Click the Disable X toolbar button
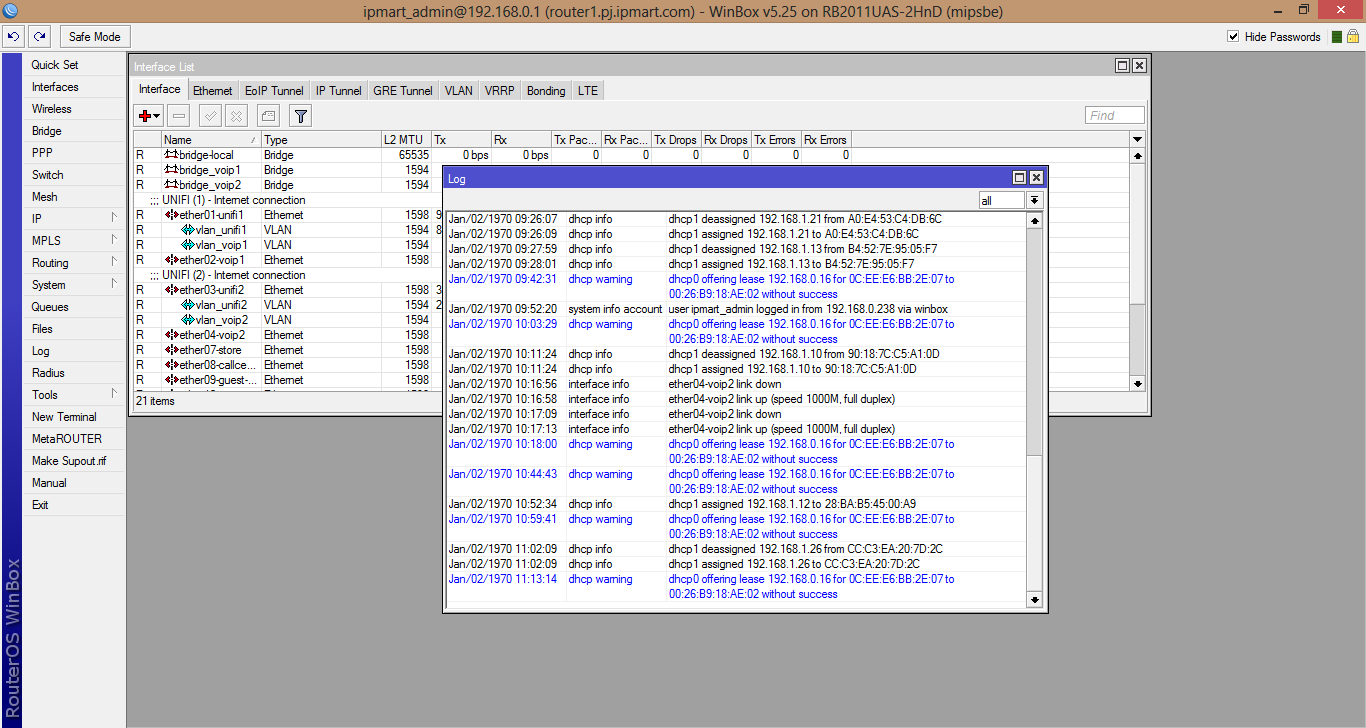This screenshot has width=1366, height=728. click(x=236, y=116)
